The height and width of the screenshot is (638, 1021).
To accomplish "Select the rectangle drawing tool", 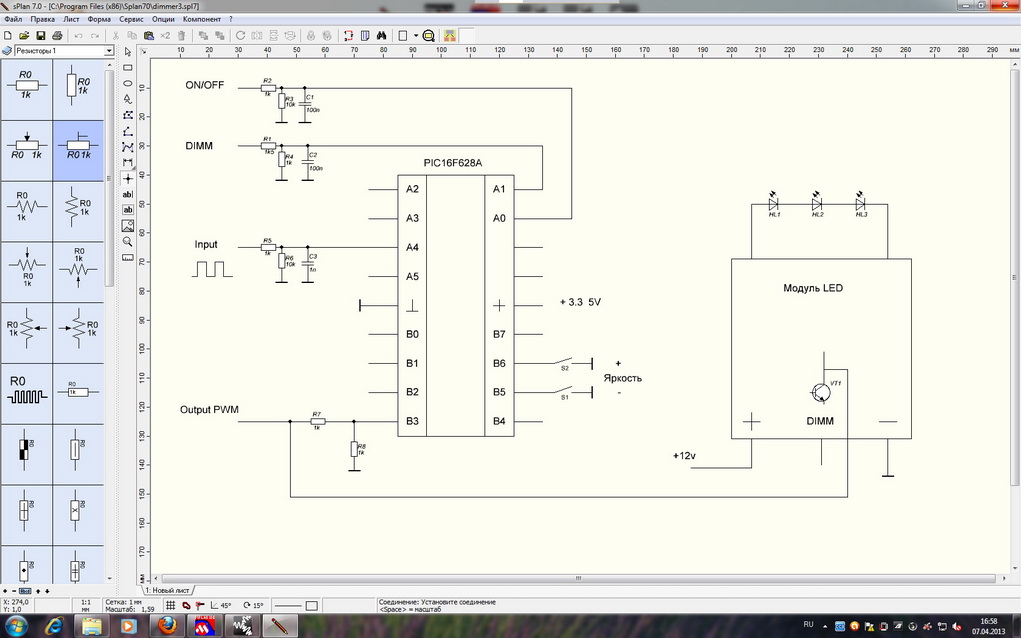I will (128, 68).
